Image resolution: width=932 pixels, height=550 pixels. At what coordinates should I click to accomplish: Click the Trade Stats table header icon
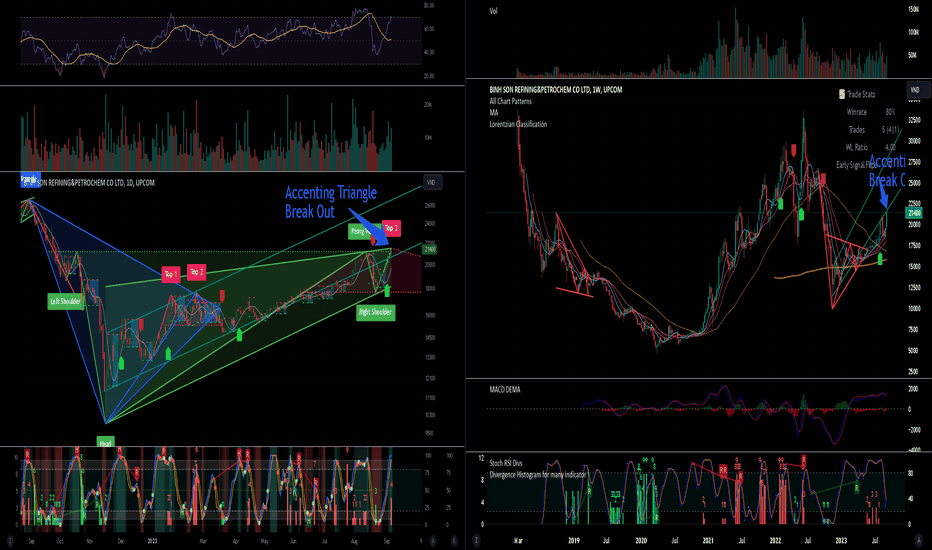click(842, 94)
